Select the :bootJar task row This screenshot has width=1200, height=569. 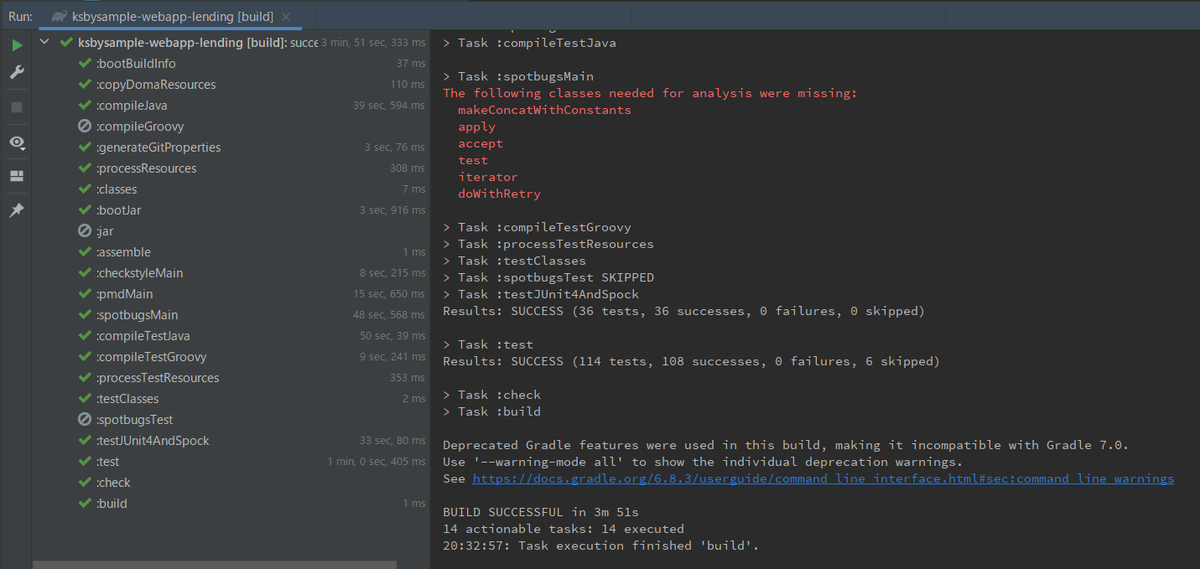point(233,210)
